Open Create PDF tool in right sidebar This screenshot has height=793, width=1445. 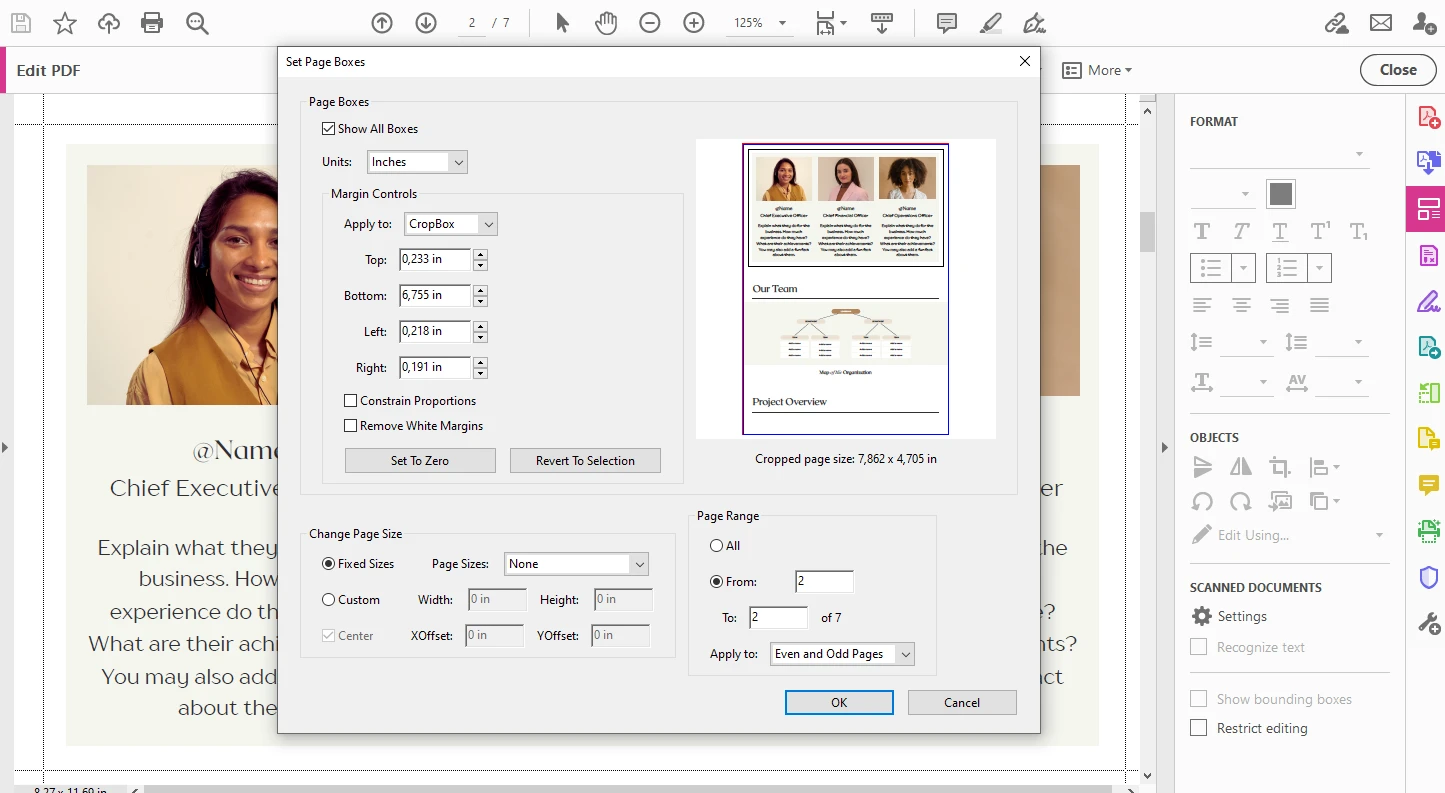pyautogui.click(x=1428, y=116)
